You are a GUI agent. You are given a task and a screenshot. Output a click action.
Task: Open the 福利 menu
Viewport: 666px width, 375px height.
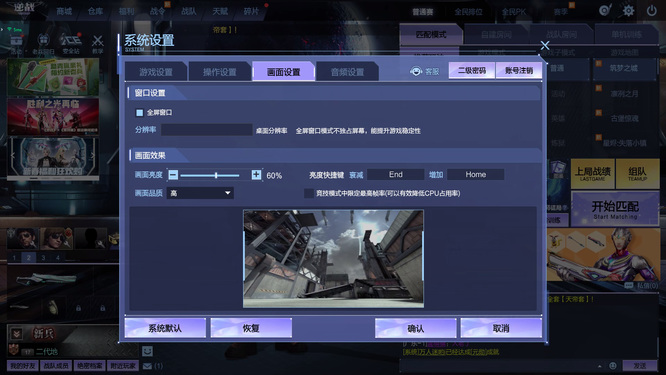click(126, 11)
